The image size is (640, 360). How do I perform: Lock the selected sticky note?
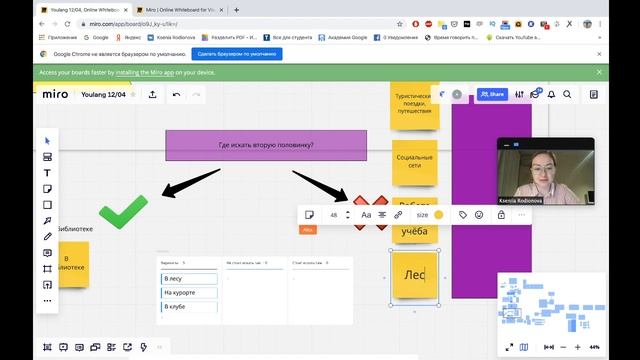point(501,215)
